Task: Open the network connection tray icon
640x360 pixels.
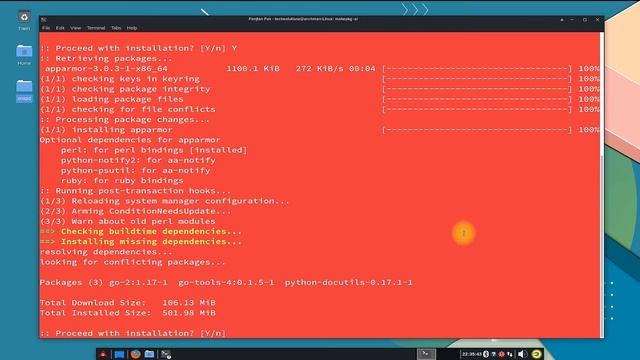Action: (x=509, y=354)
